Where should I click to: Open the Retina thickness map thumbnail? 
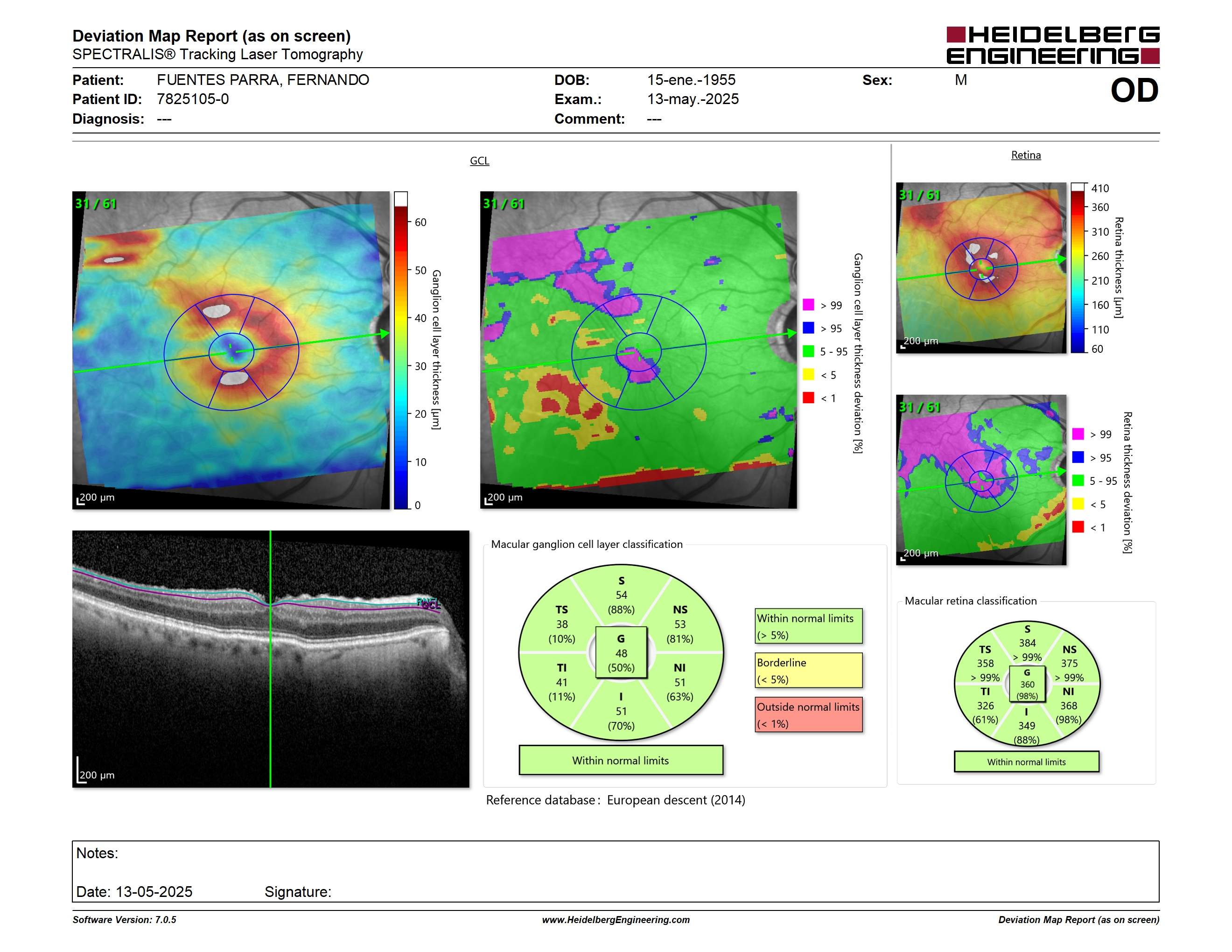(981, 268)
